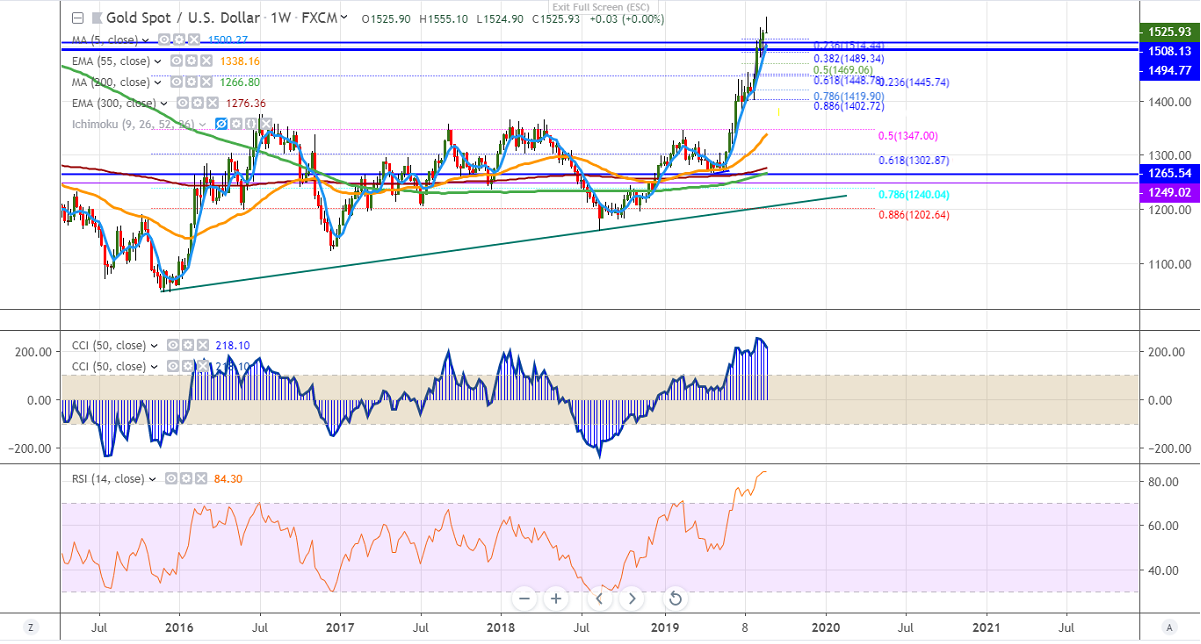Open chart scale settings gear at bottom-right
Image resolution: width=1201 pixels, height=644 pixels.
pyautogui.click(x=1170, y=628)
